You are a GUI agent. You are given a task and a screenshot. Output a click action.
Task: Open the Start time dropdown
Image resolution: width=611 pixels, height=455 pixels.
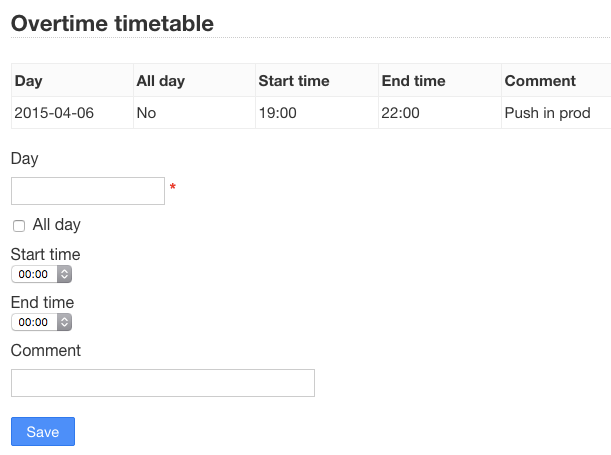pyautogui.click(x=41, y=274)
